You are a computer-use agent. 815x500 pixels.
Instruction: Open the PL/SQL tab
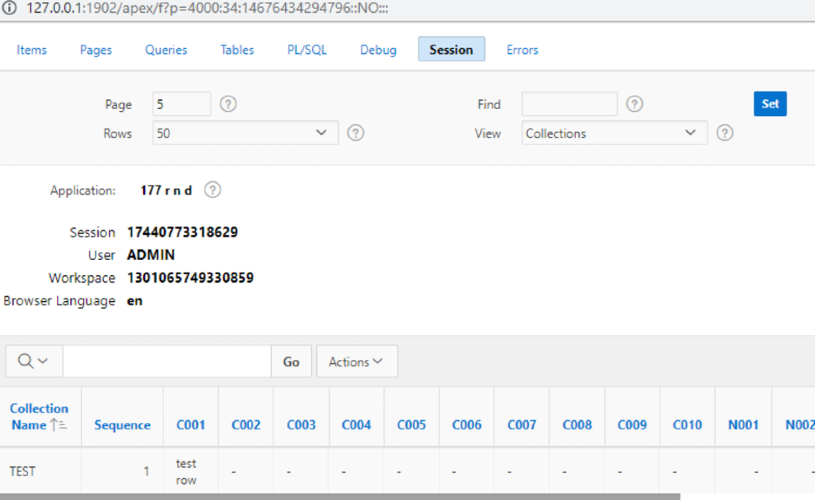pos(307,50)
